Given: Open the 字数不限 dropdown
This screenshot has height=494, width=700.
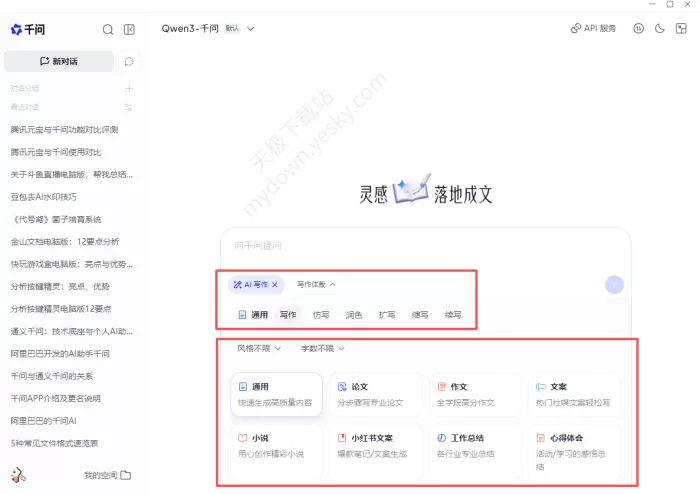Looking at the screenshot, I should [x=323, y=349].
